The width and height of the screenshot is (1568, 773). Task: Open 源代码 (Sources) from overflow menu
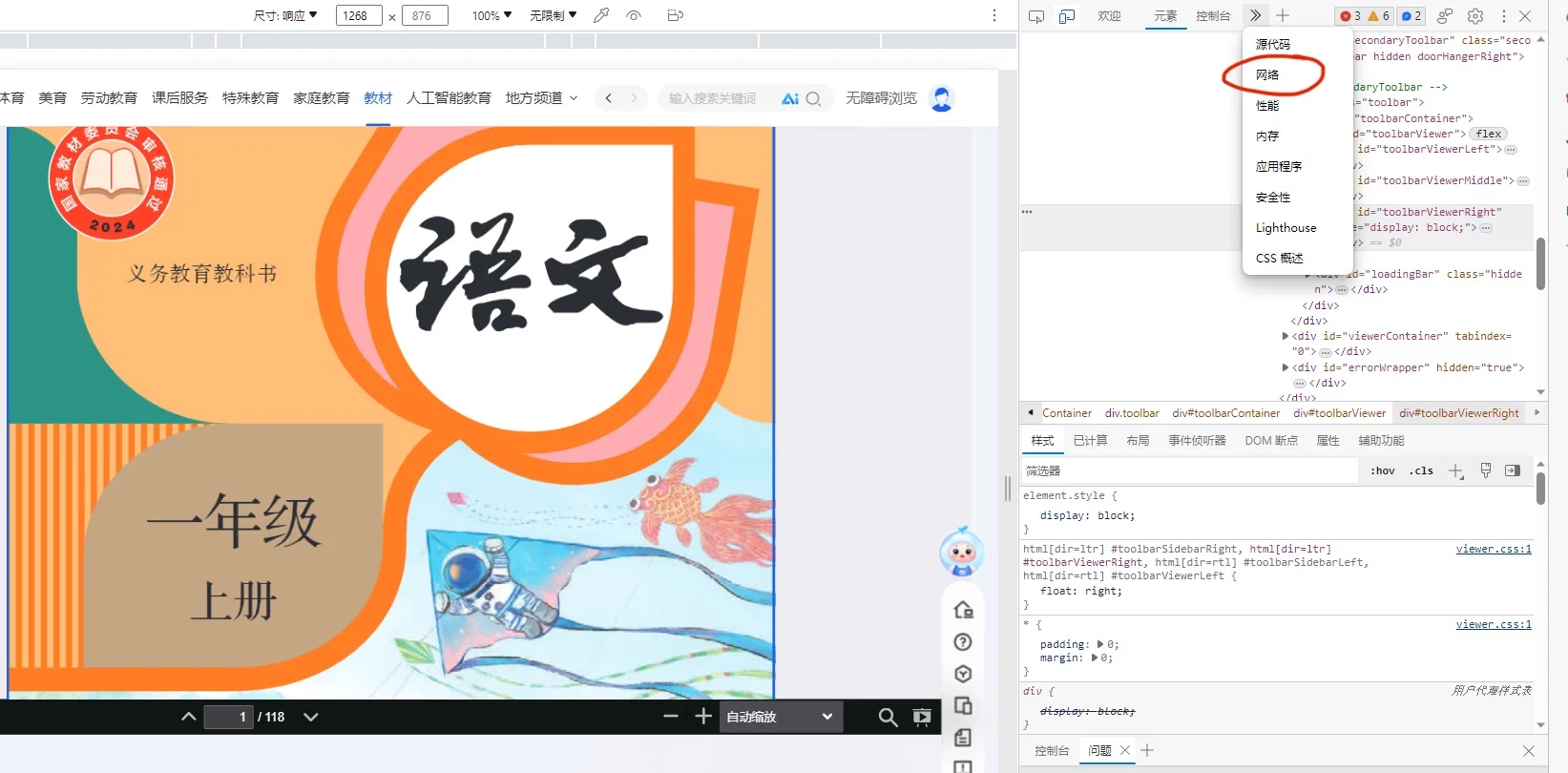click(x=1272, y=44)
